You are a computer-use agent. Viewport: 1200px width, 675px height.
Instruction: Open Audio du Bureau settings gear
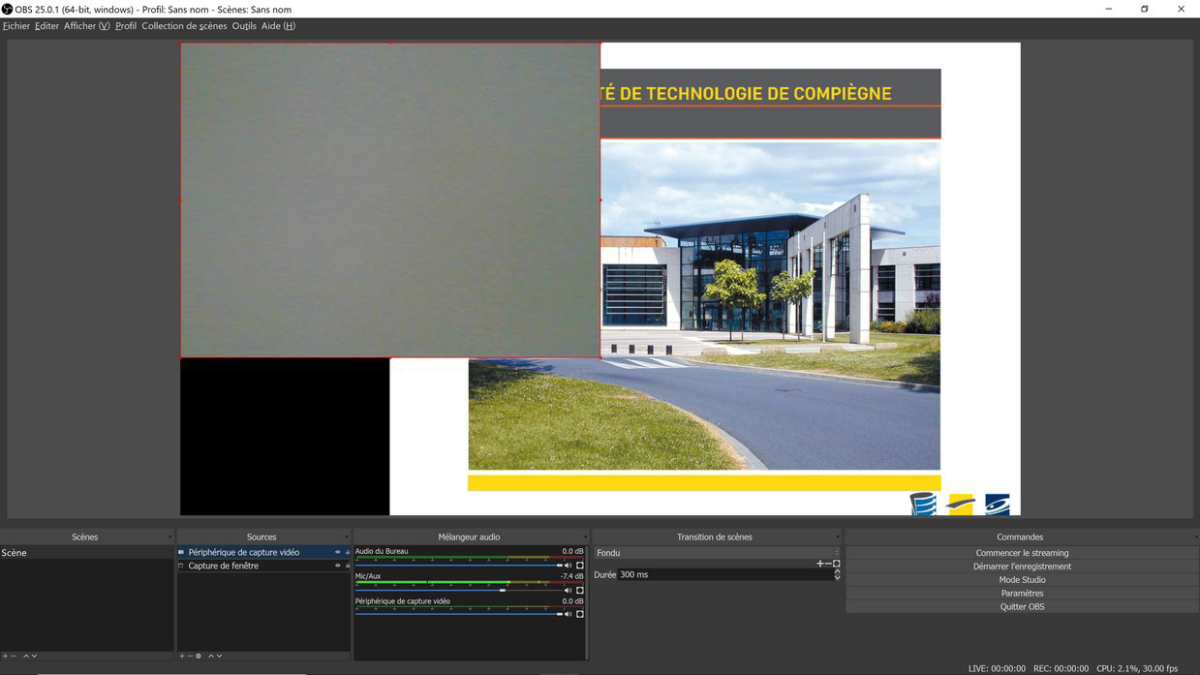tap(579, 565)
